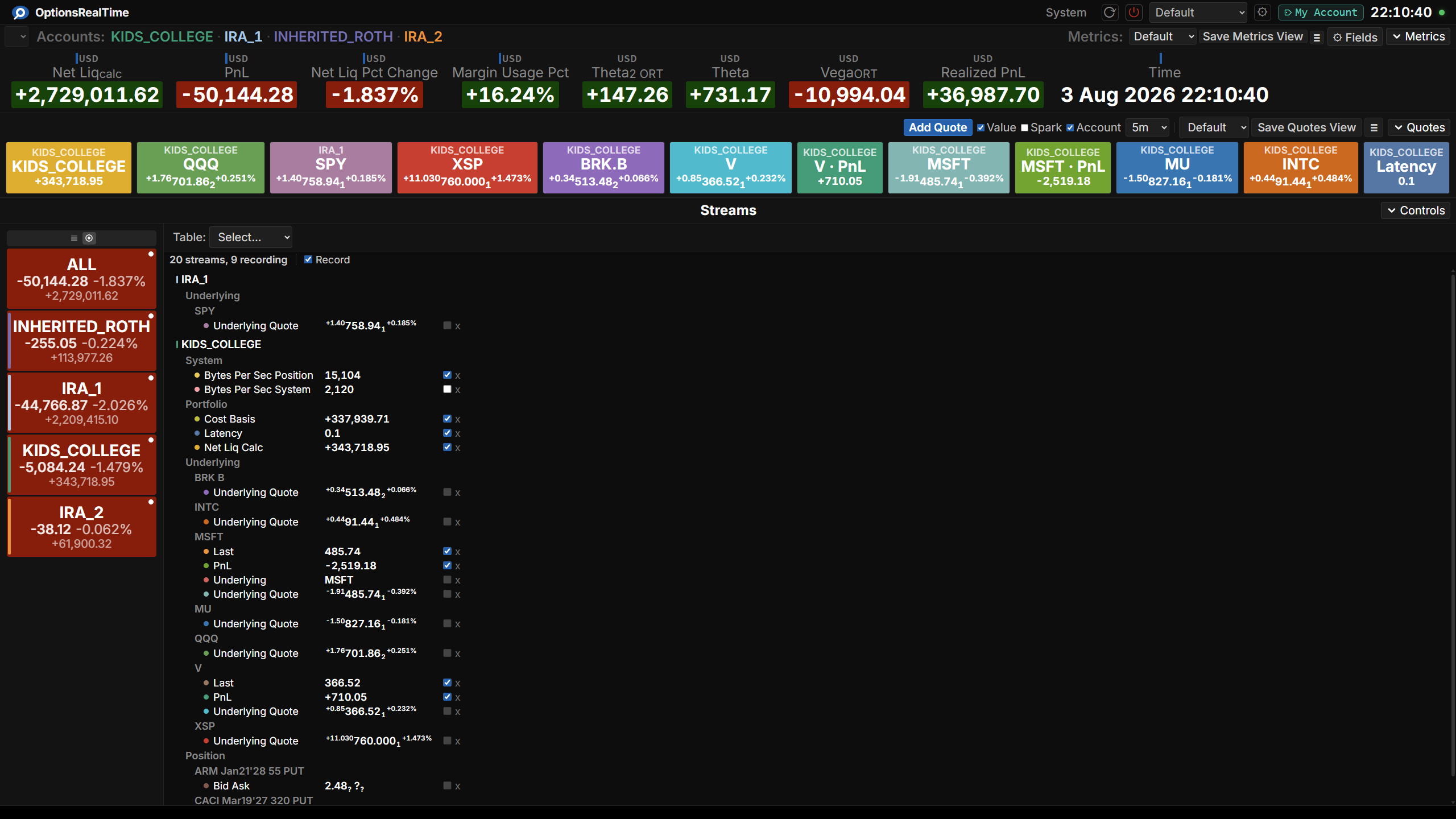Remove Bytes Per Sec Position stream x
The image size is (1456, 819).
(x=458, y=376)
